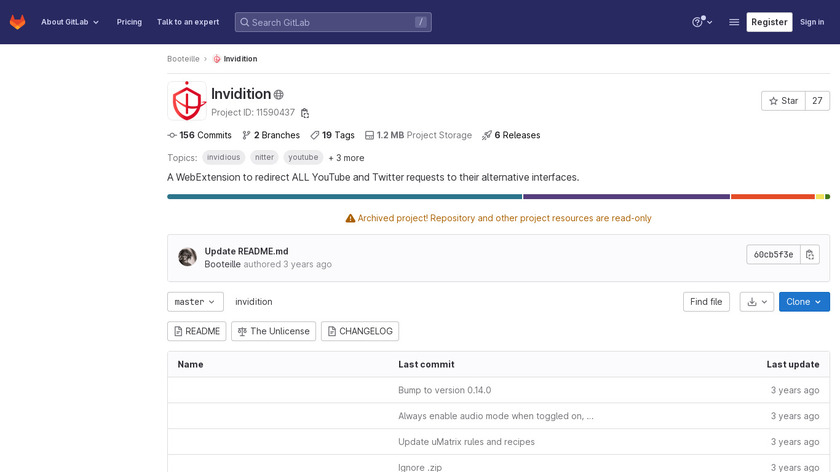Expand the About GitLab menu
Image resolution: width=840 pixels, height=472 pixels.
point(70,22)
